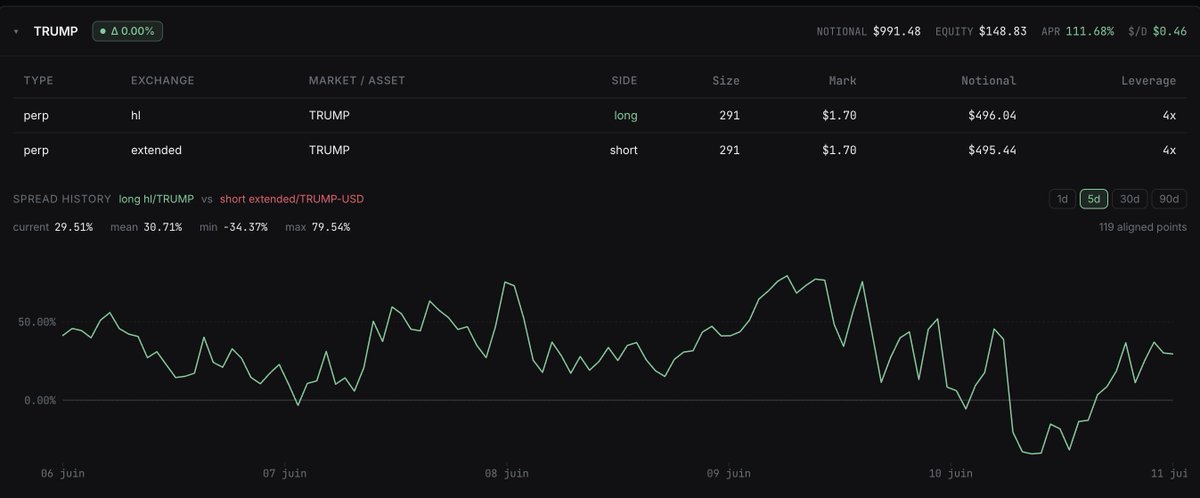Click the 08 juin axis label
The image size is (1200, 498).
[x=505, y=473]
